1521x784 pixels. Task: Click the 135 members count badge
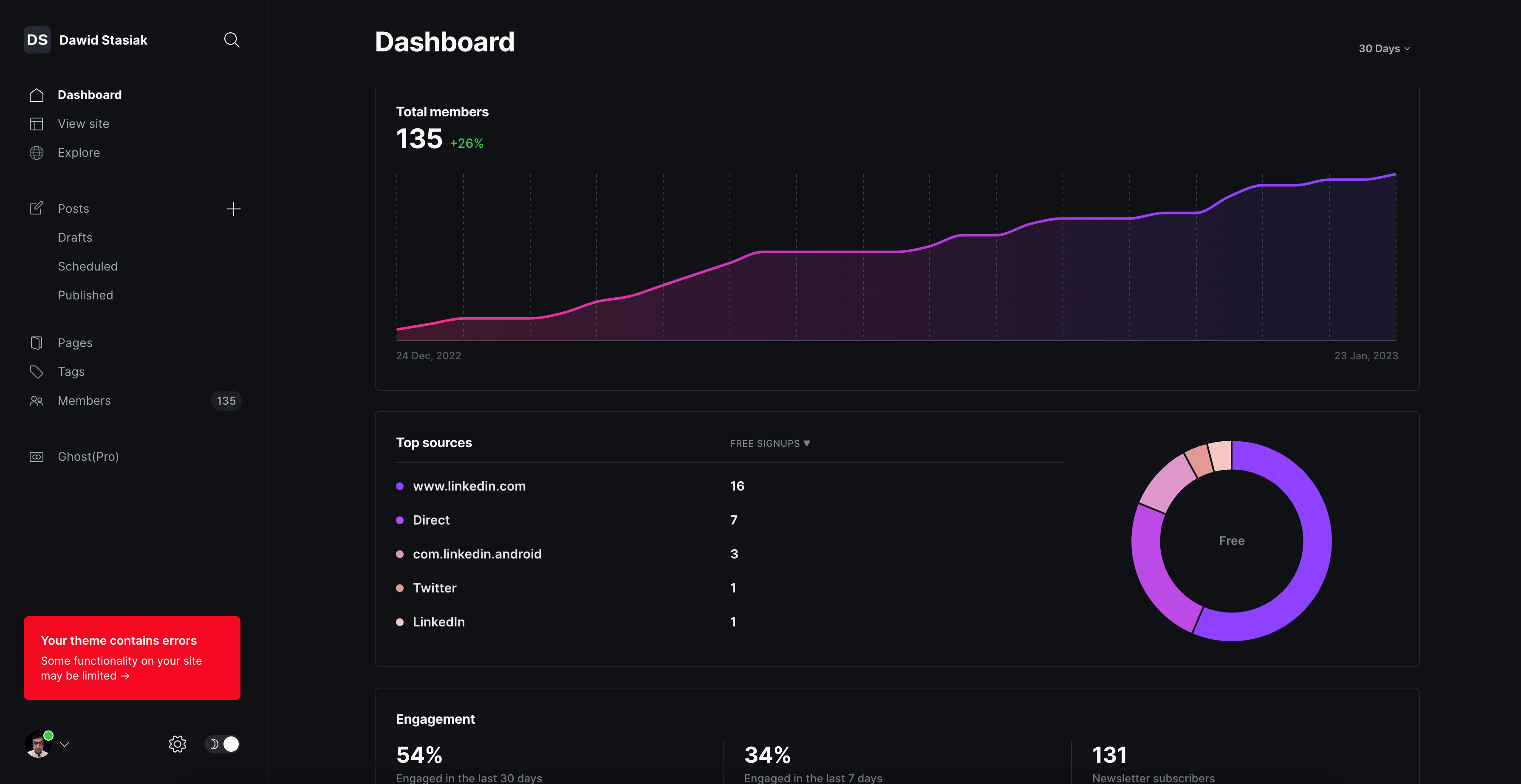[x=226, y=401]
